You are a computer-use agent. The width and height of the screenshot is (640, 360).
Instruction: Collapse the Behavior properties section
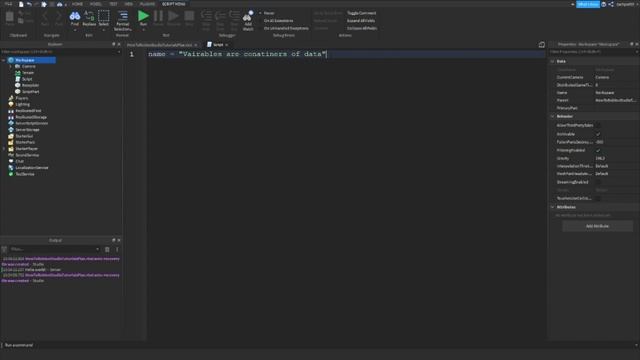553,116
